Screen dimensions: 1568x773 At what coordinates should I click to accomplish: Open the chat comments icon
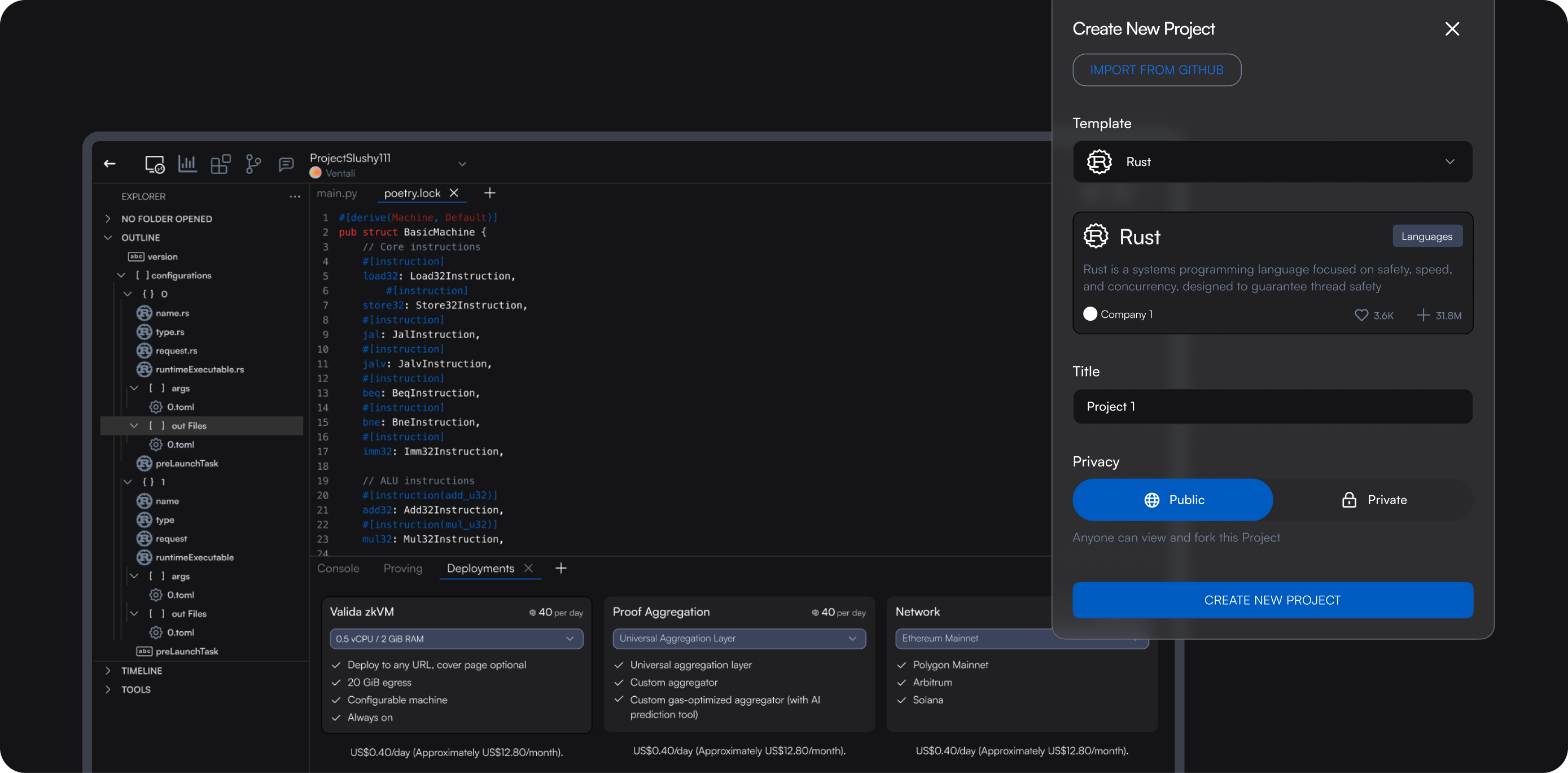(286, 164)
